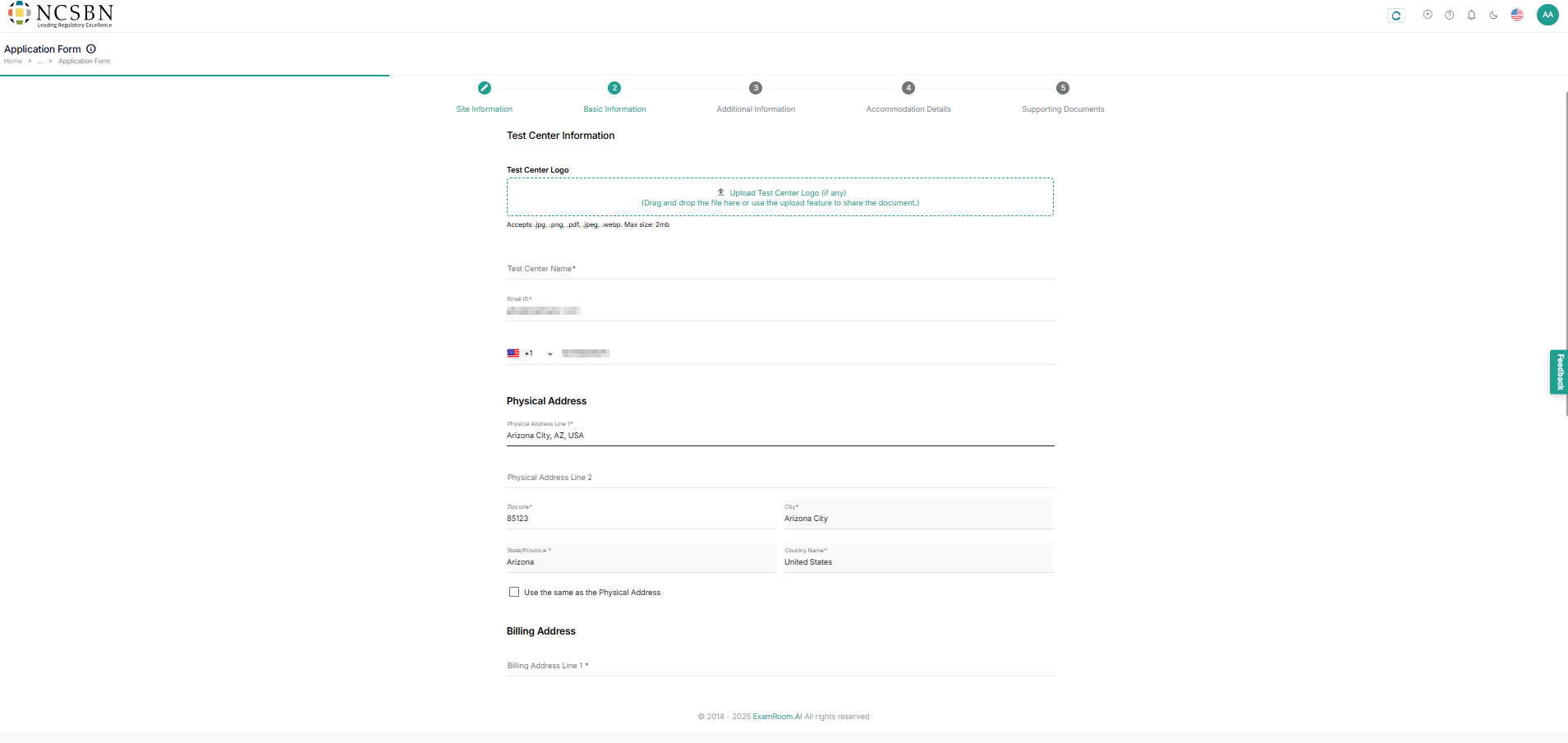Open the language flag selector in header

(x=1517, y=15)
